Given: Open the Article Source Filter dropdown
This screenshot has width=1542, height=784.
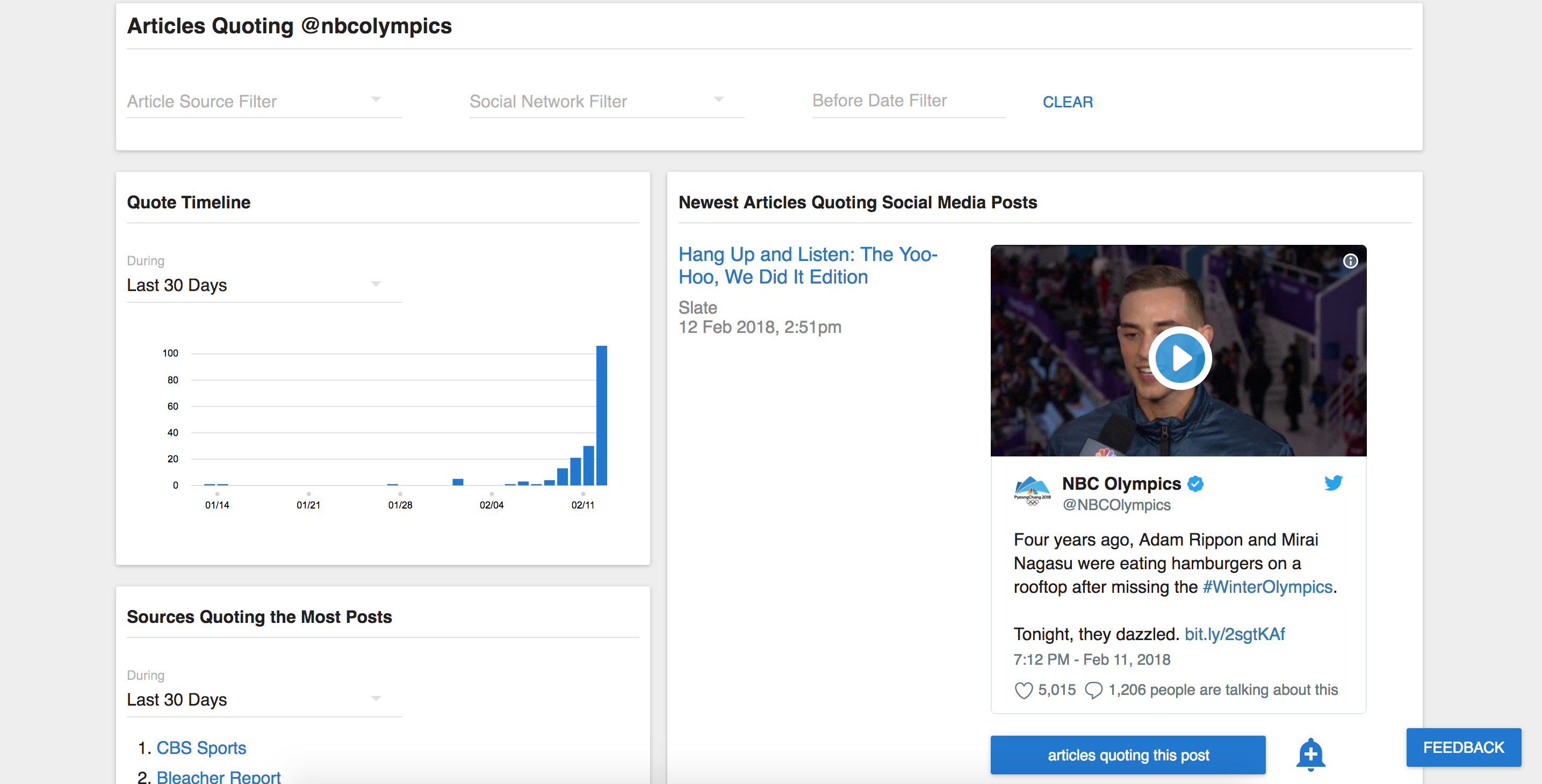Looking at the screenshot, I should click(x=263, y=101).
